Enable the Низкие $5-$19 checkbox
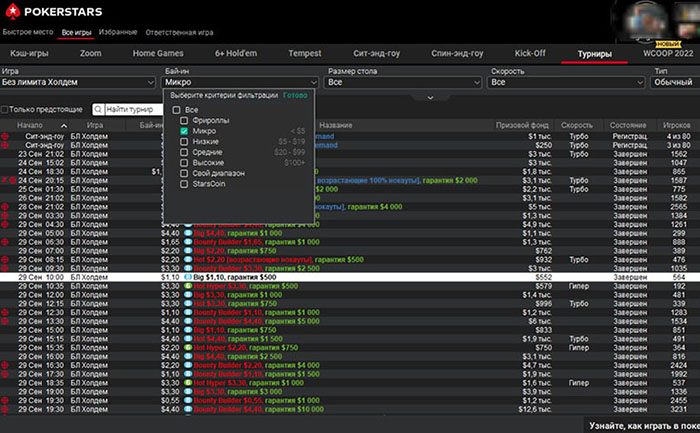 tap(184, 142)
